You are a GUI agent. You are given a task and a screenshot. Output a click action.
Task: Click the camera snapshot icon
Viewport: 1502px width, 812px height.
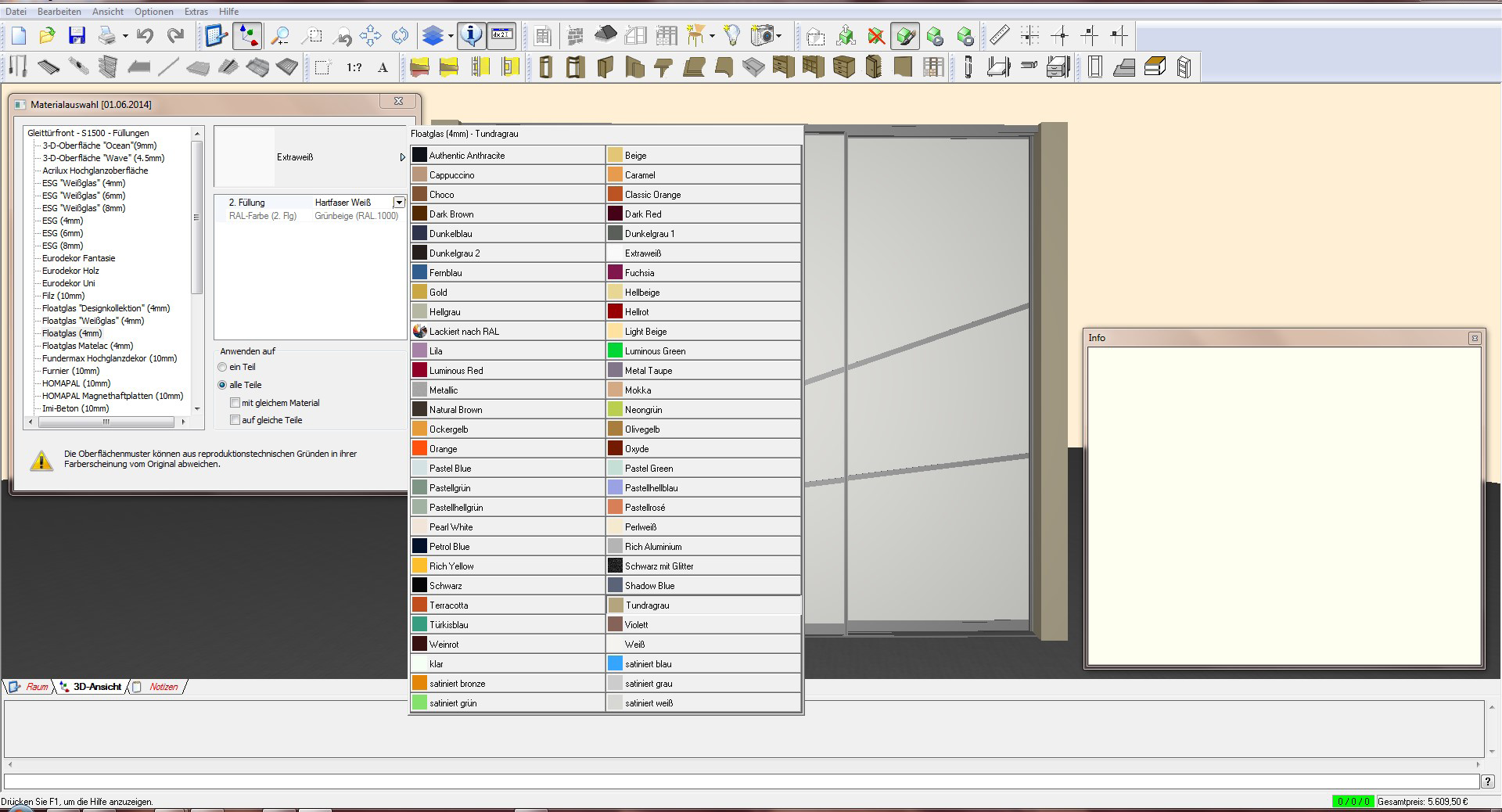coord(762,36)
